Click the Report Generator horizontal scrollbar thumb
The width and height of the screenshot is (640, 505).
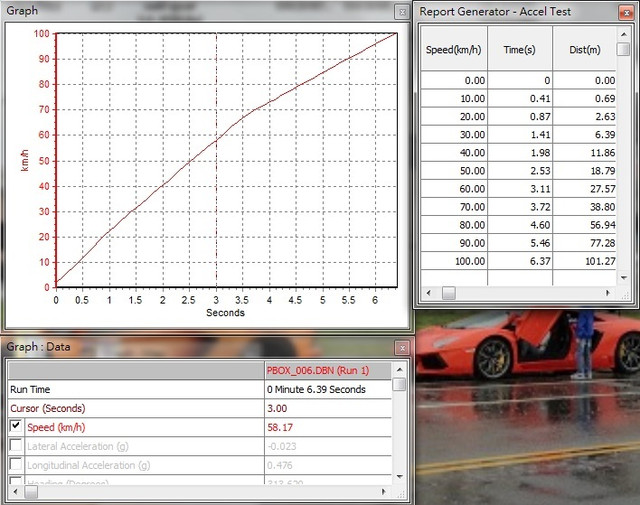(x=449, y=293)
